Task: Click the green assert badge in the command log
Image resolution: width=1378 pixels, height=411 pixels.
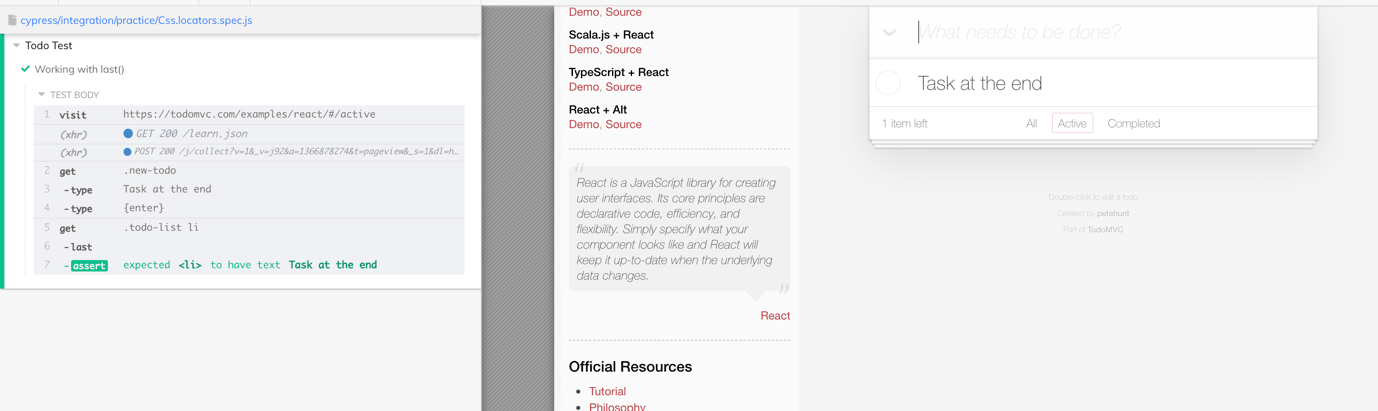Action: (89, 266)
